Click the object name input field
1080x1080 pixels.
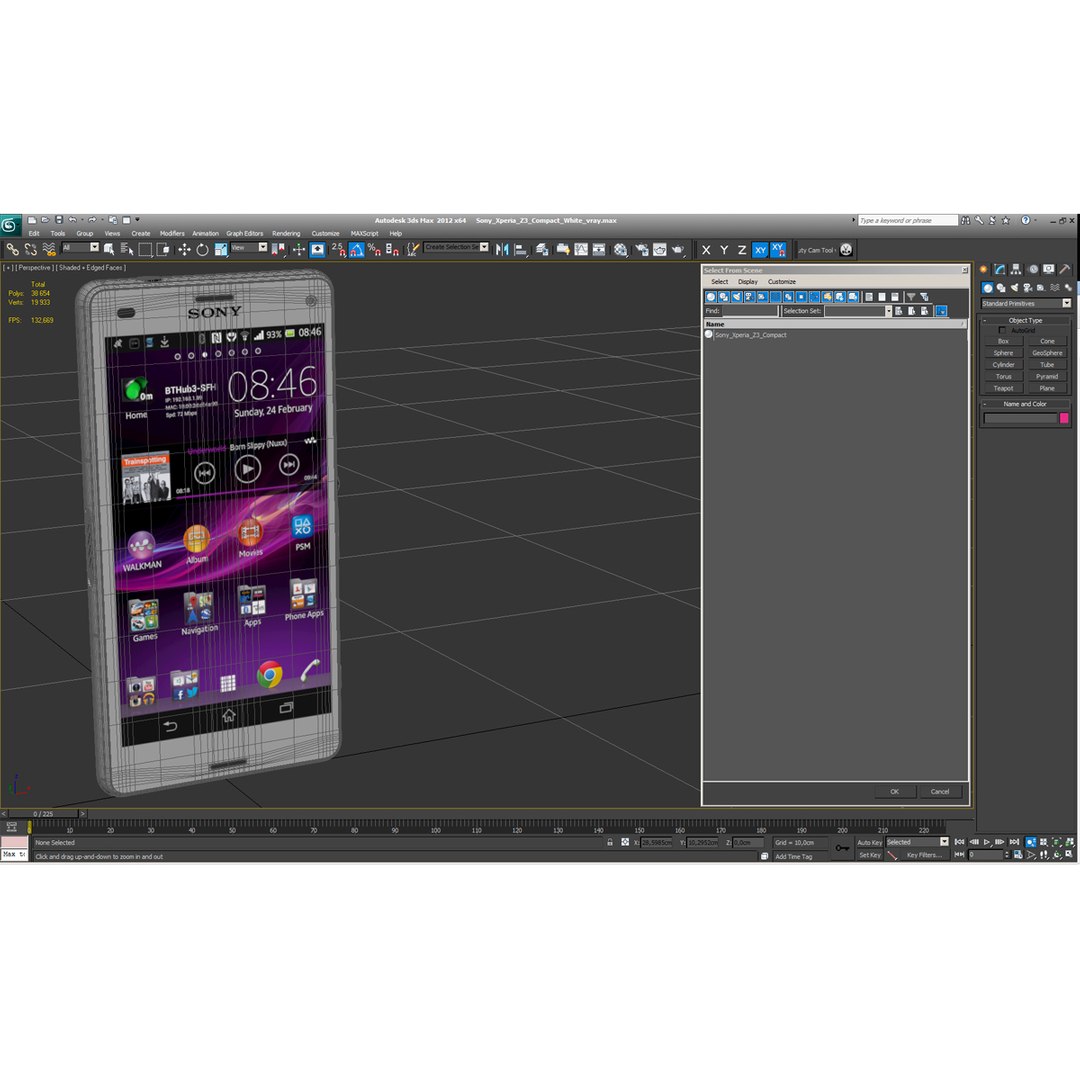pyautogui.click(x=1020, y=418)
